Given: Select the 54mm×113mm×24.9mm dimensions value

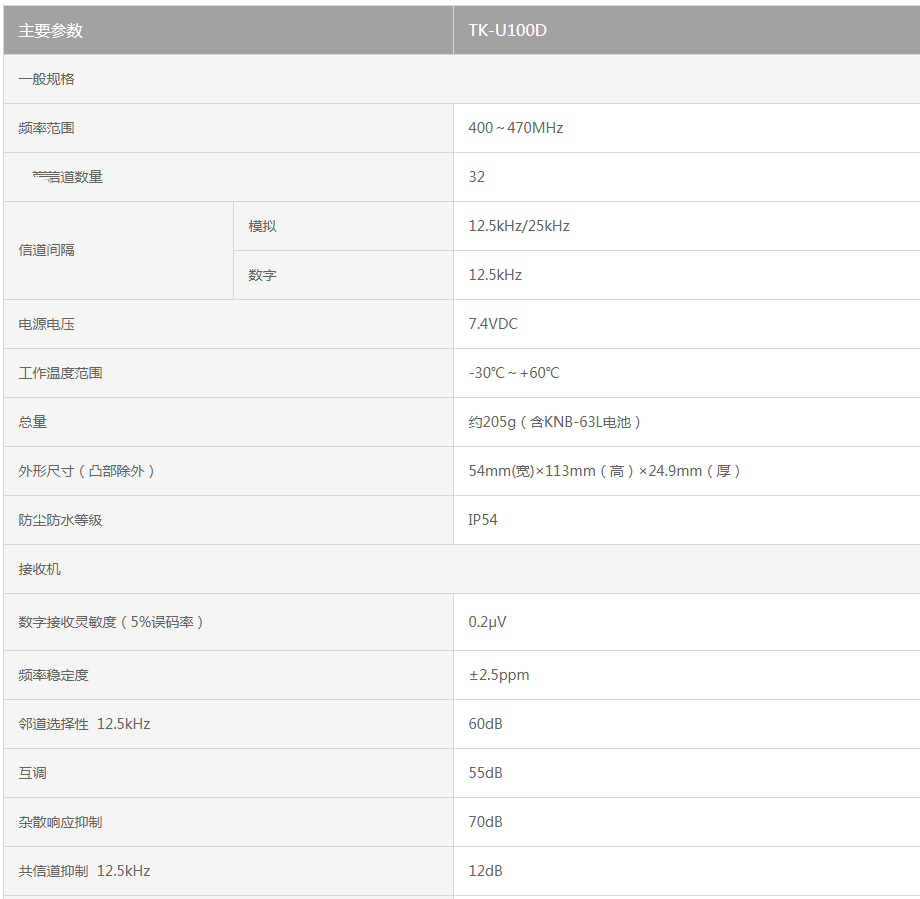Looking at the screenshot, I should 604,471.
